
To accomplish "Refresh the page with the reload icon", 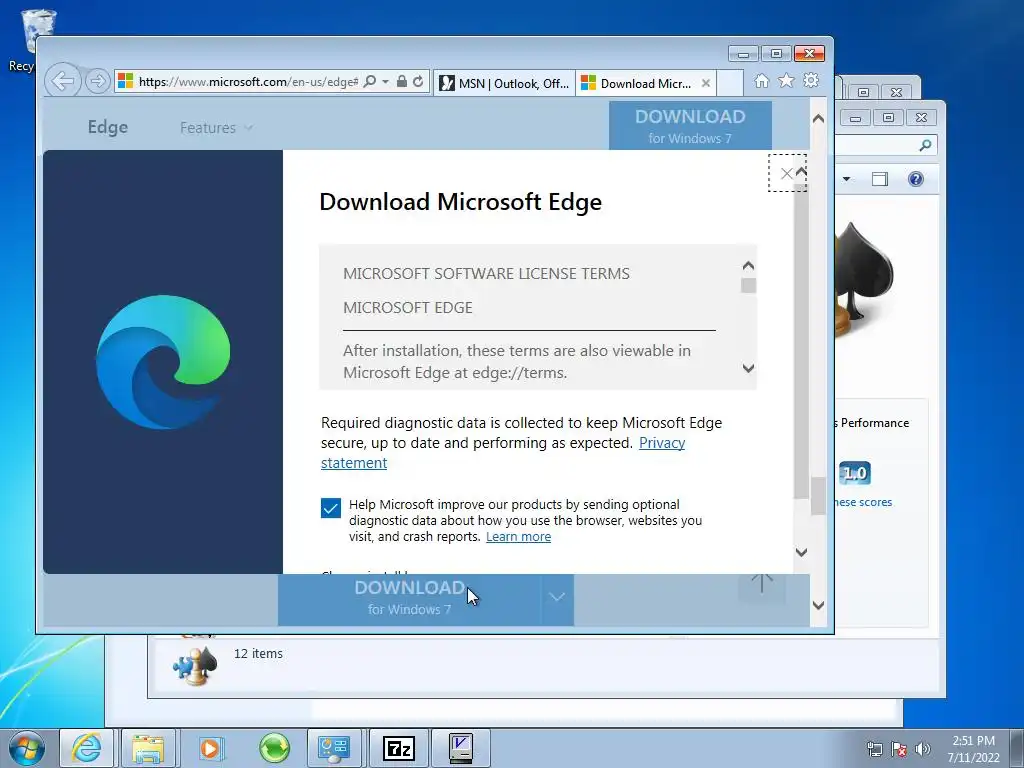I will pos(418,82).
